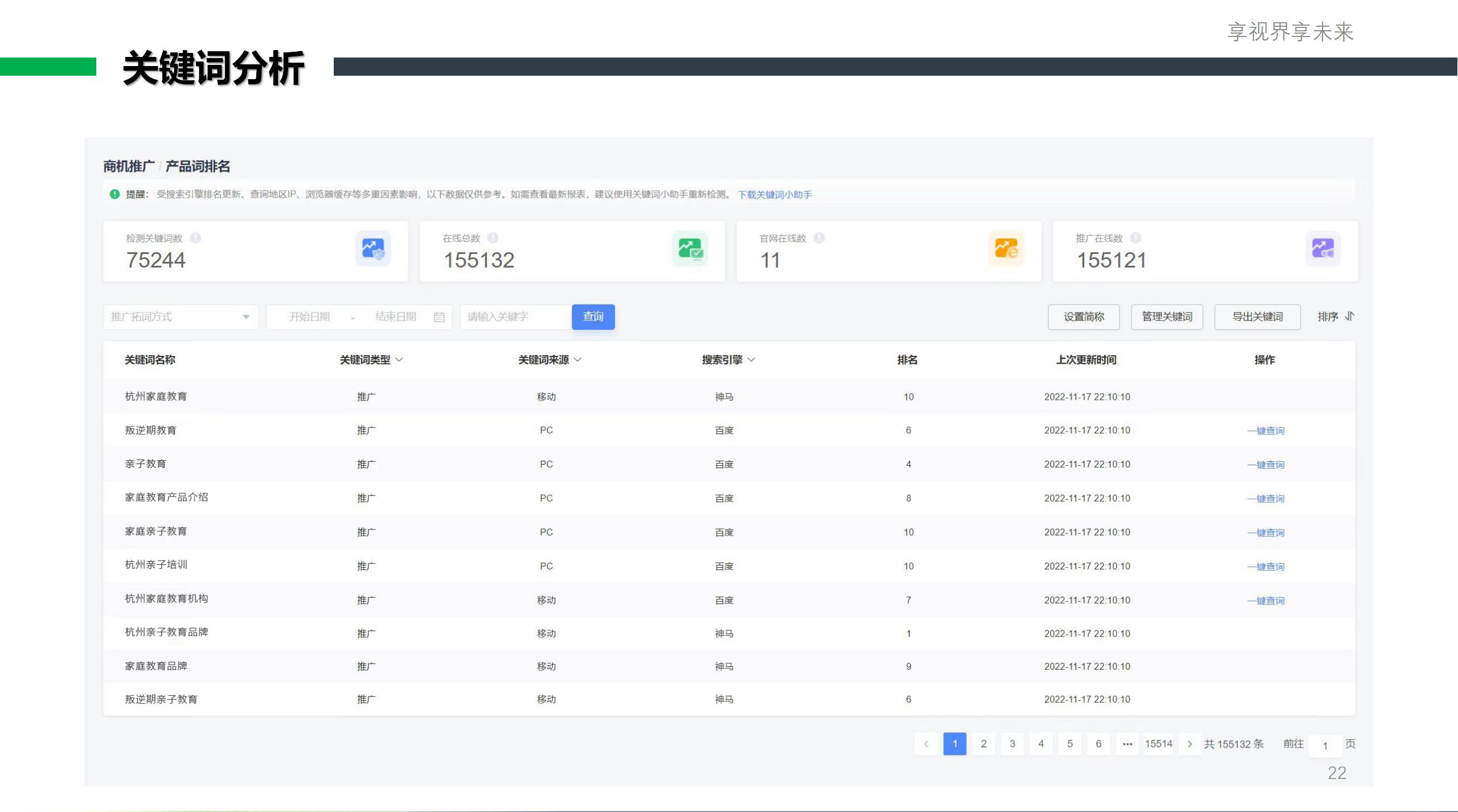Select keyword 亲子教育 in the table

tap(146, 464)
